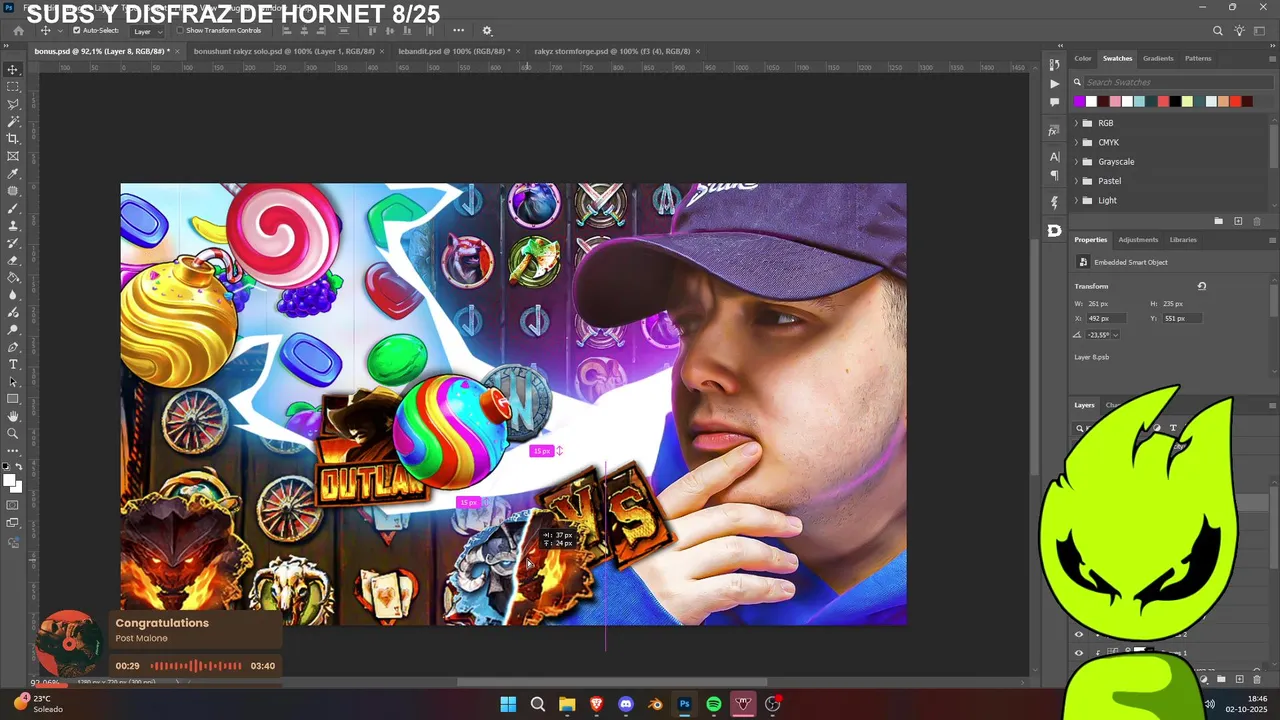
Task: Select the Blur tool
Action: (13, 295)
